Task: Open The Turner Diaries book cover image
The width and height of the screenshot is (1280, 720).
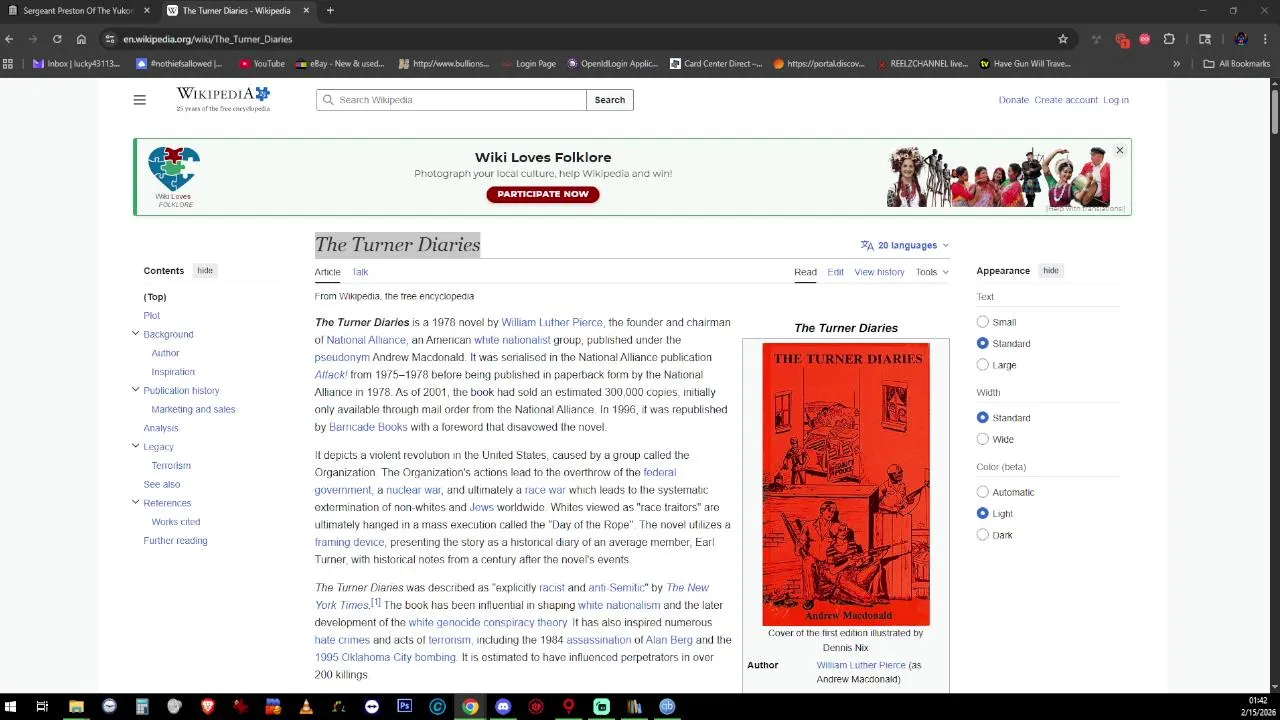Action: pos(846,484)
